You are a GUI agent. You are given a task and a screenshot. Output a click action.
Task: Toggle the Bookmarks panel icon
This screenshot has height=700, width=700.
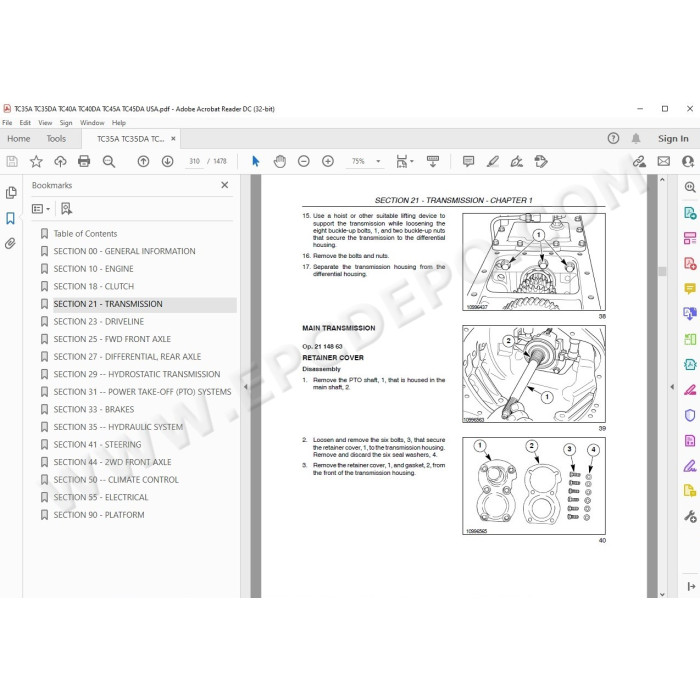pos(11,218)
